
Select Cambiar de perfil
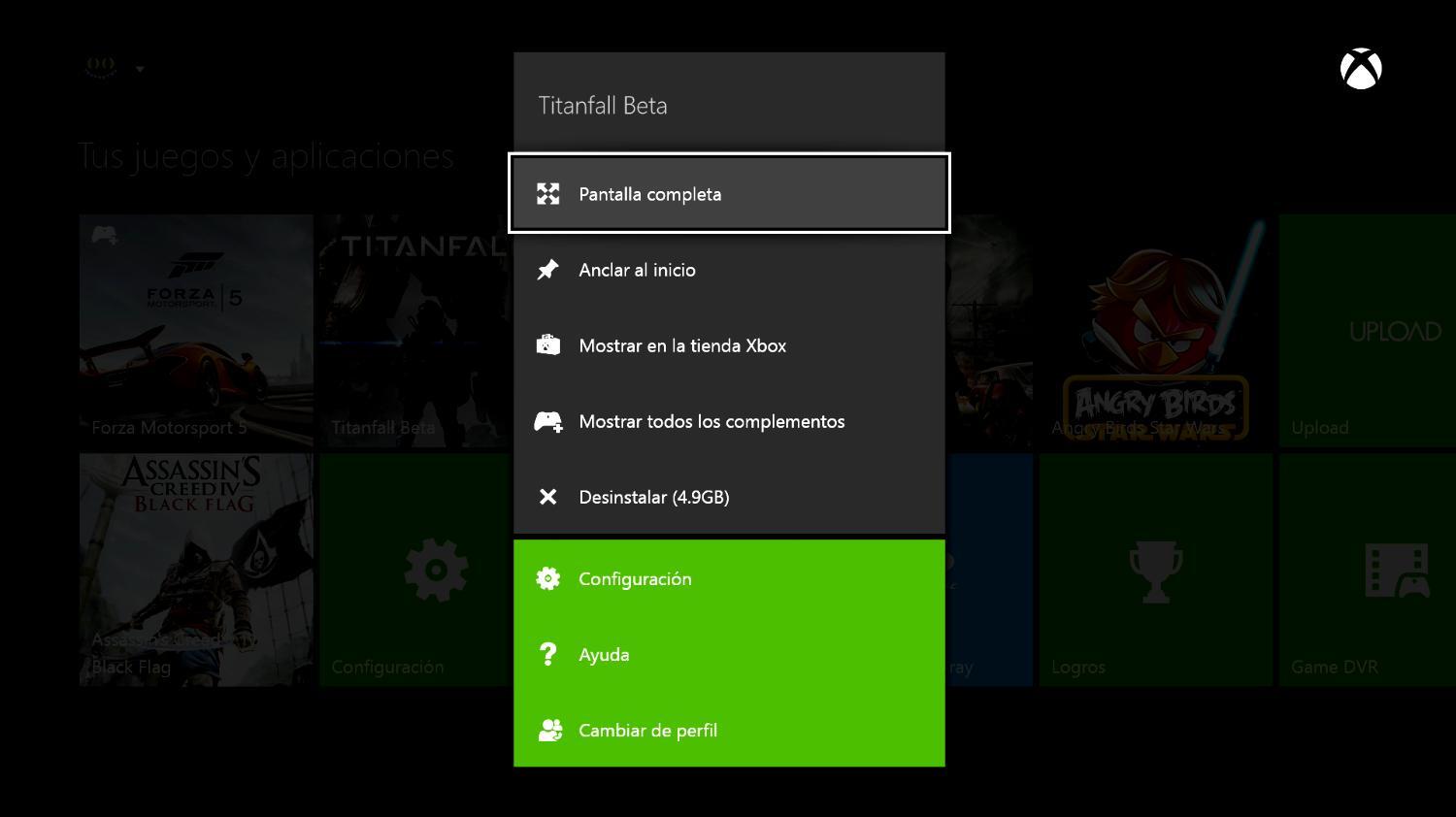[x=729, y=730]
